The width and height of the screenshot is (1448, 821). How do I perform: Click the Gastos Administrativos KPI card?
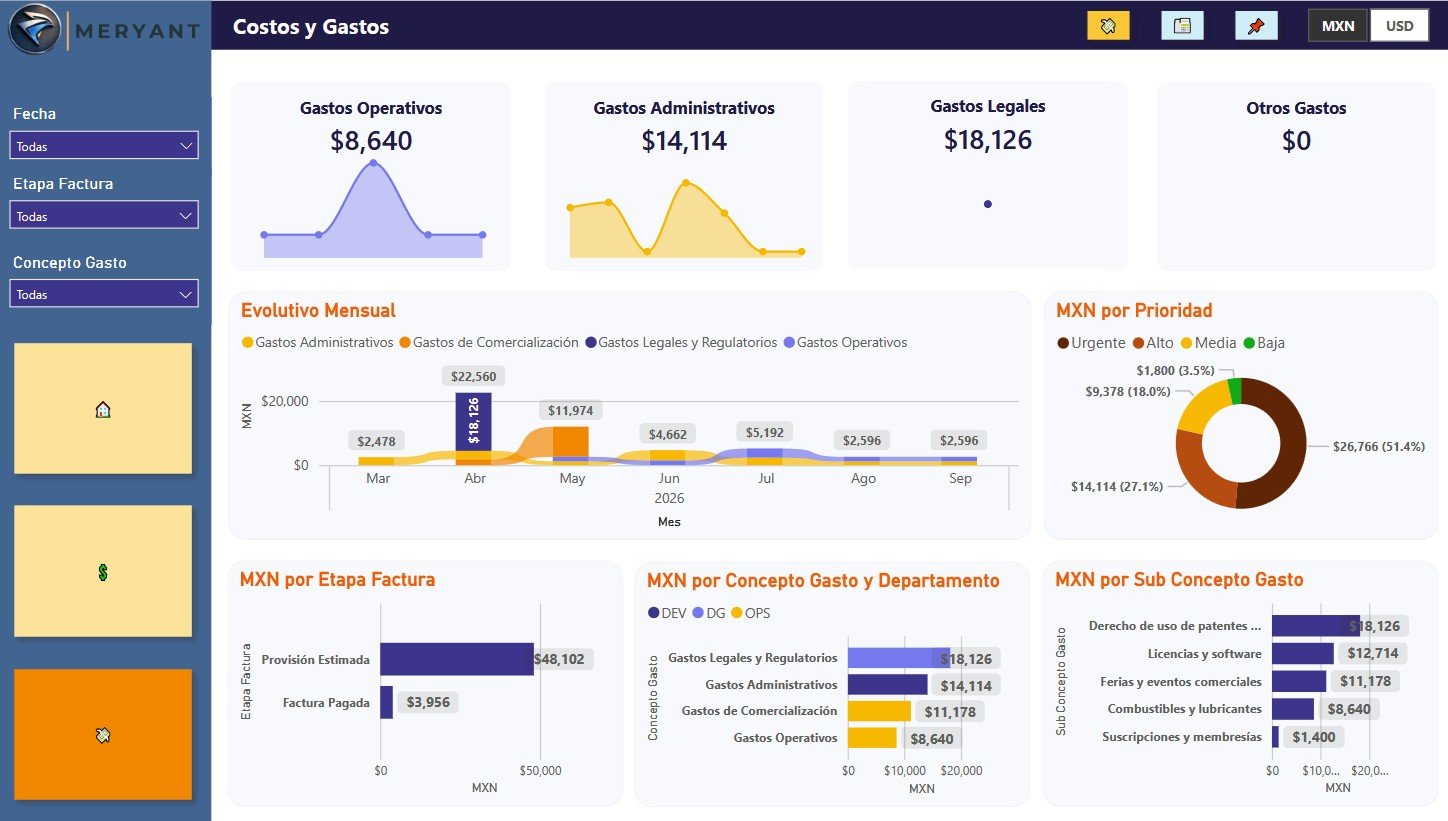click(684, 176)
